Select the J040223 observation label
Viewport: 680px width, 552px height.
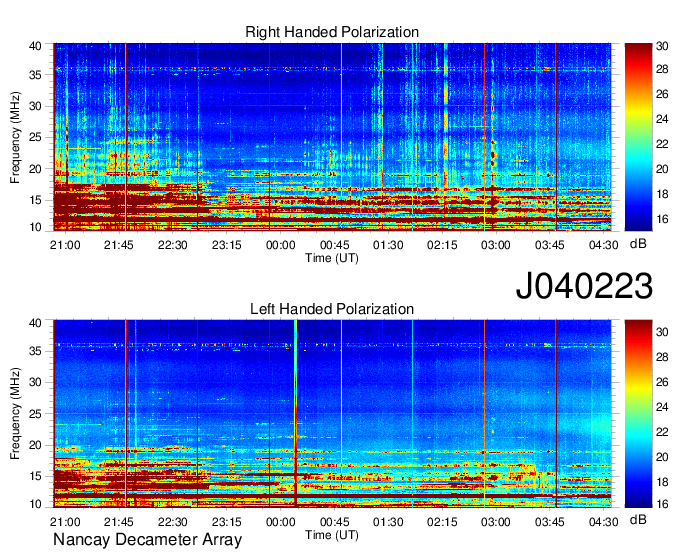tap(584, 286)
